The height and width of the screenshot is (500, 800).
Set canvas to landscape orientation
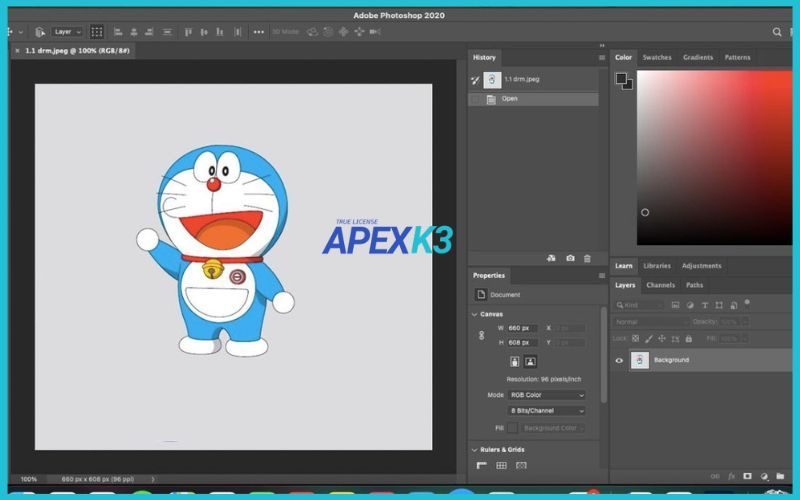click(x=530, y=362)
